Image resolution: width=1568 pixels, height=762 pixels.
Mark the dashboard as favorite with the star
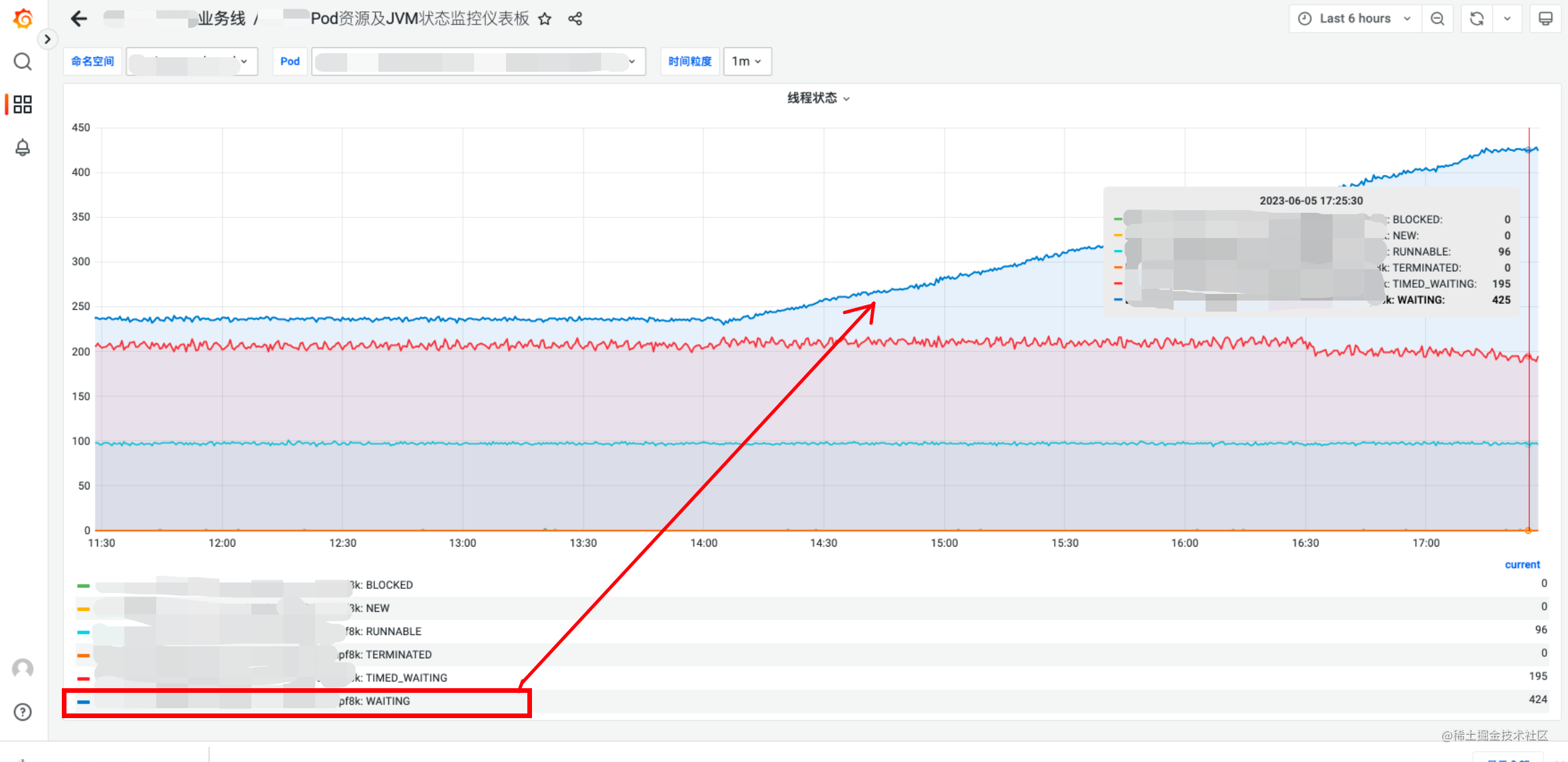pyautogui.click(x=545, y=19)
